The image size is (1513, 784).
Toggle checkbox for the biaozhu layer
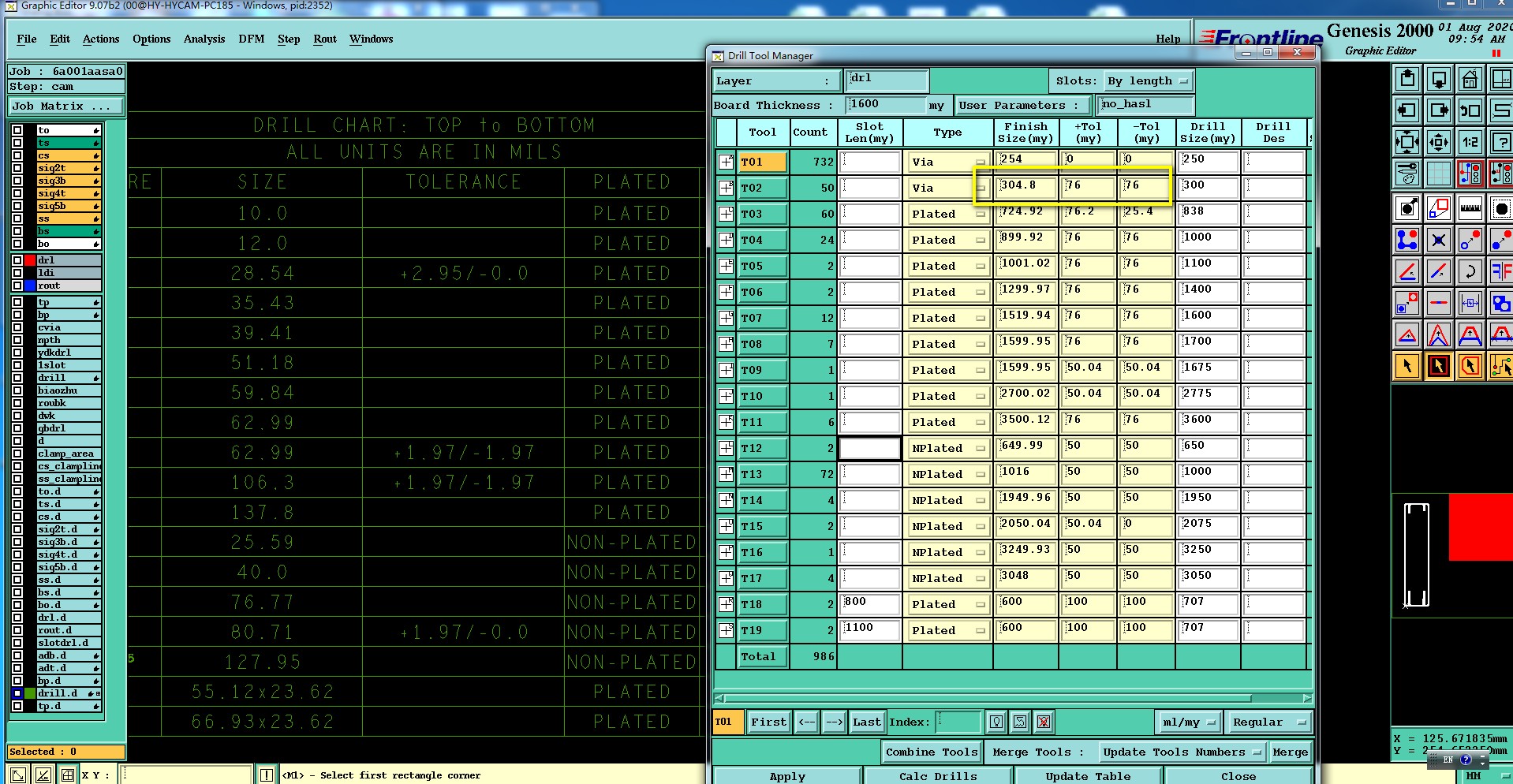coord(17,390)
